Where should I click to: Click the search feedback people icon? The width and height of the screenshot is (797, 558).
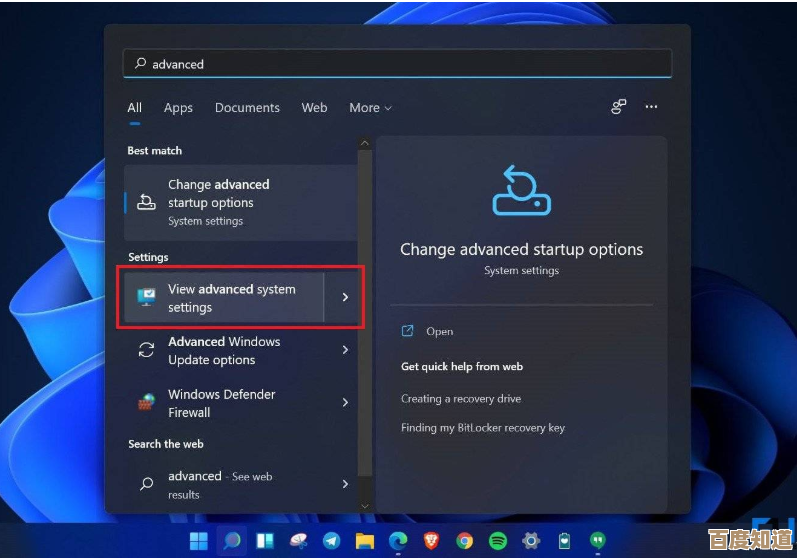[619, 107]
